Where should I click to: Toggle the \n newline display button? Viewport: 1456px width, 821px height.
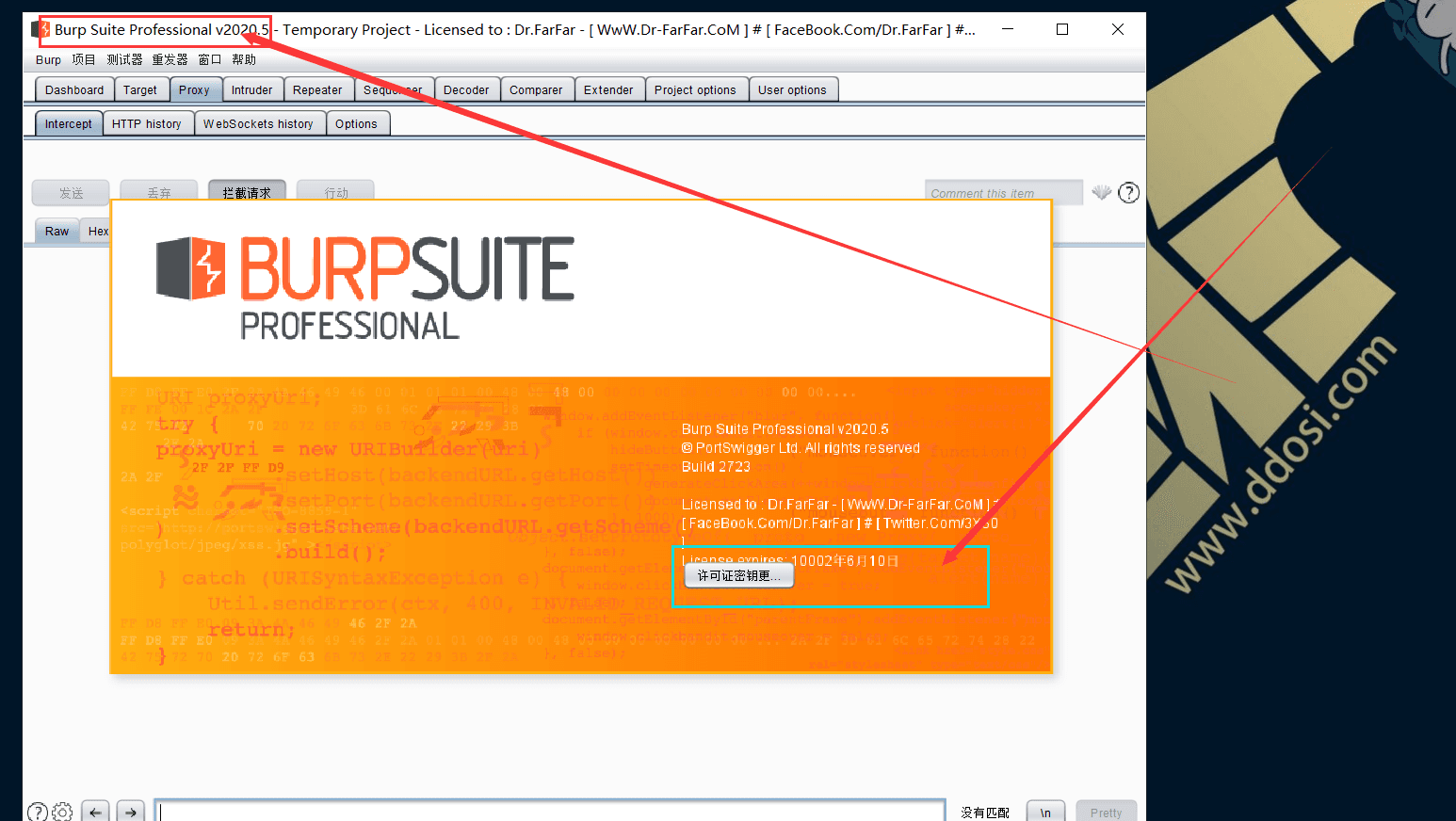pos(1045,812)
